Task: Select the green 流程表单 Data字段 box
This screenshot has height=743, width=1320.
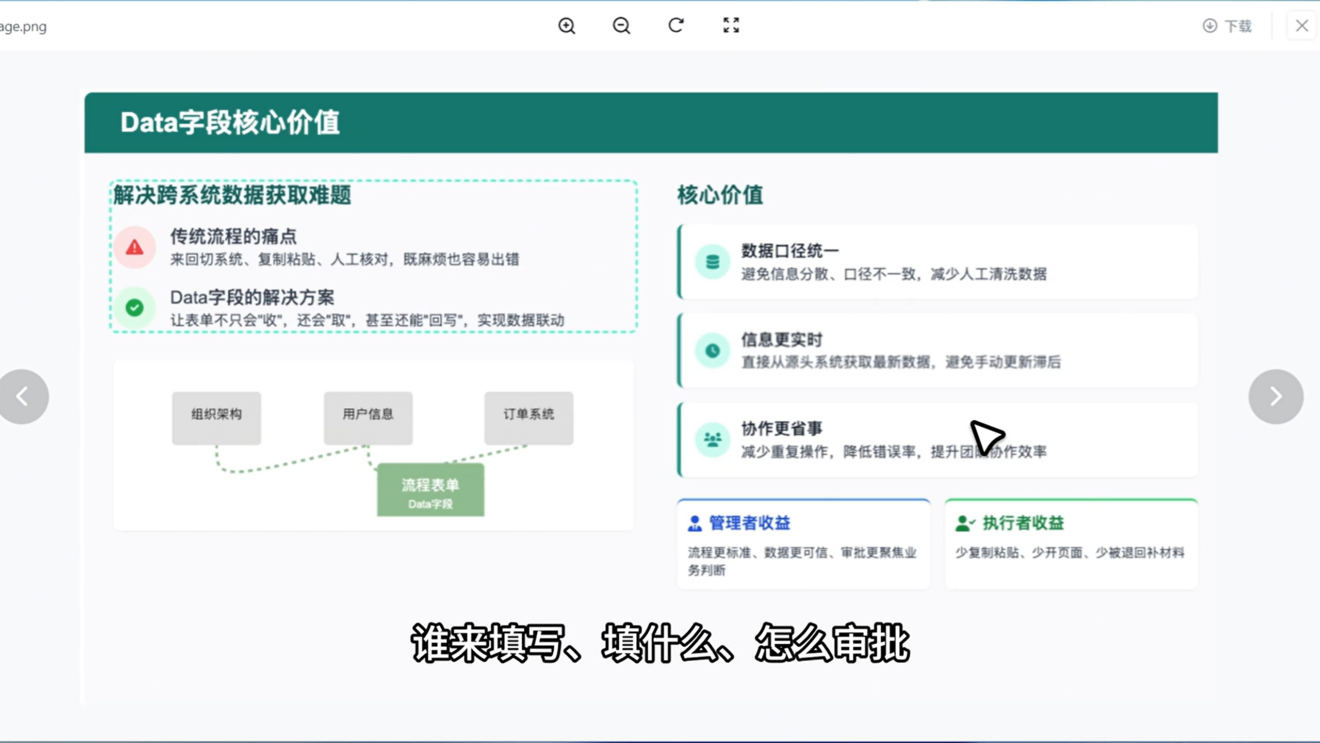Action: pyautogui.click(x=431, y=490)
